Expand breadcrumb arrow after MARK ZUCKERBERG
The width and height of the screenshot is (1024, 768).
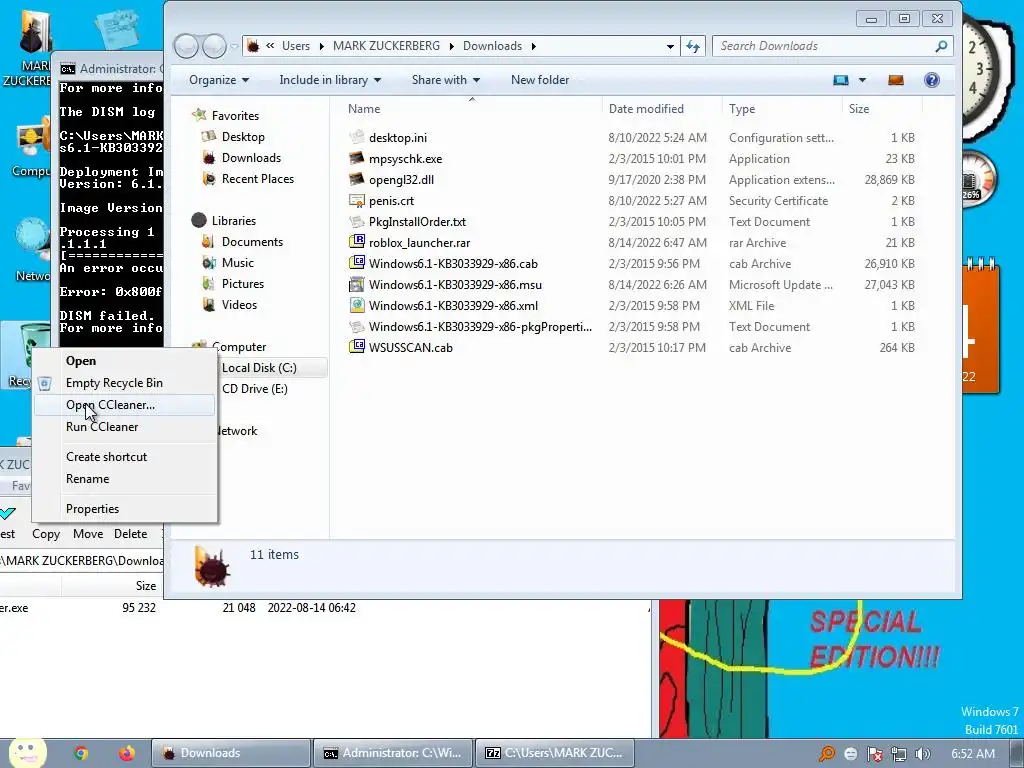coord(451,46)
